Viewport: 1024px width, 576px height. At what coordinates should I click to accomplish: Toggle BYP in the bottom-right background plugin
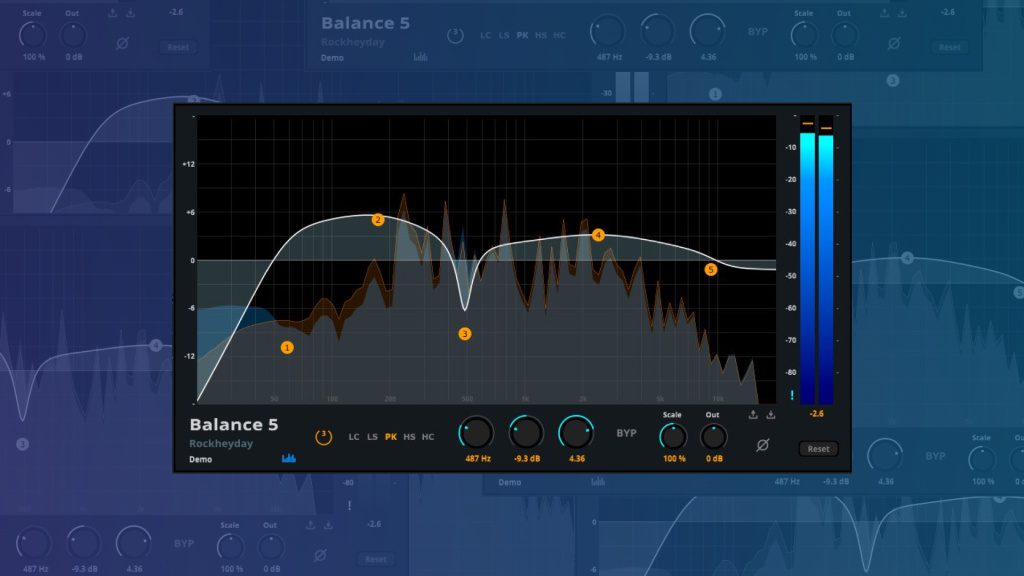click(935, 456)
